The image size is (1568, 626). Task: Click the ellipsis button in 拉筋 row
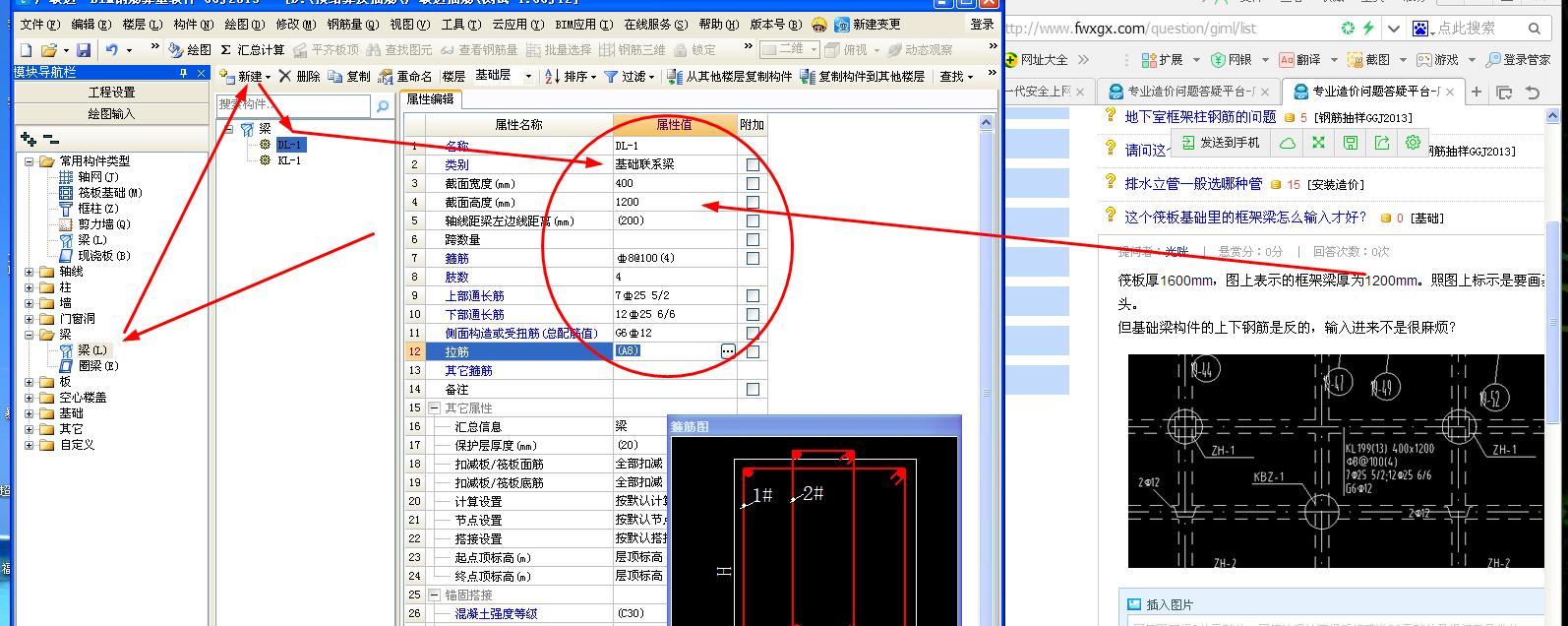click(728, 351)
